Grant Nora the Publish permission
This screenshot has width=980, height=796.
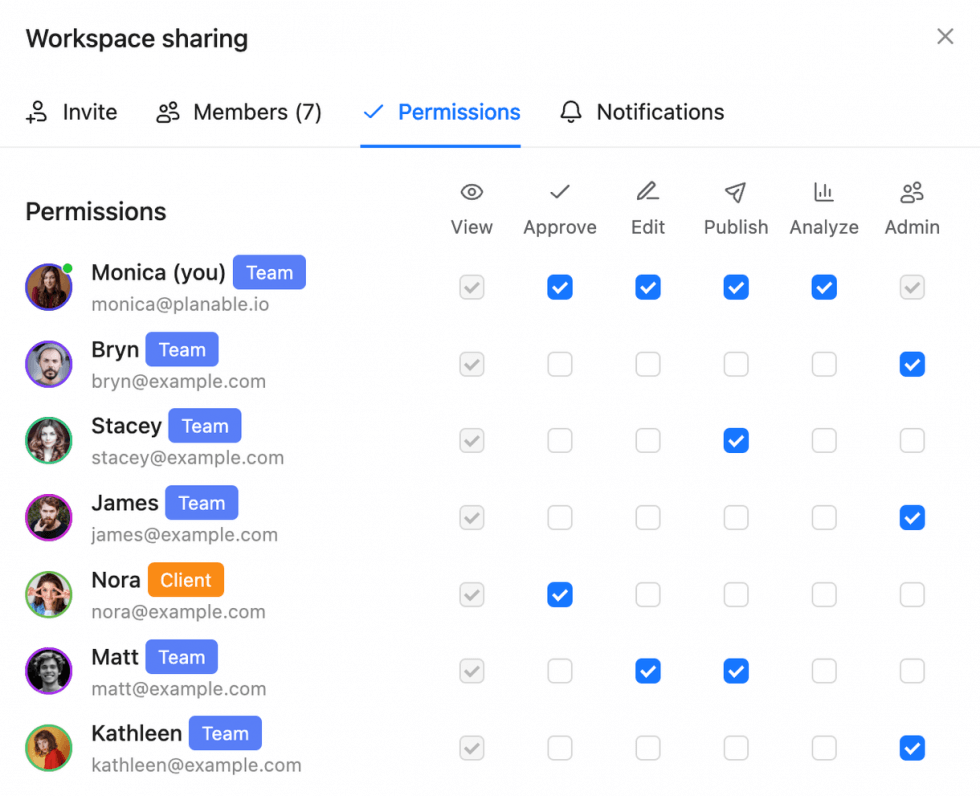735,594
